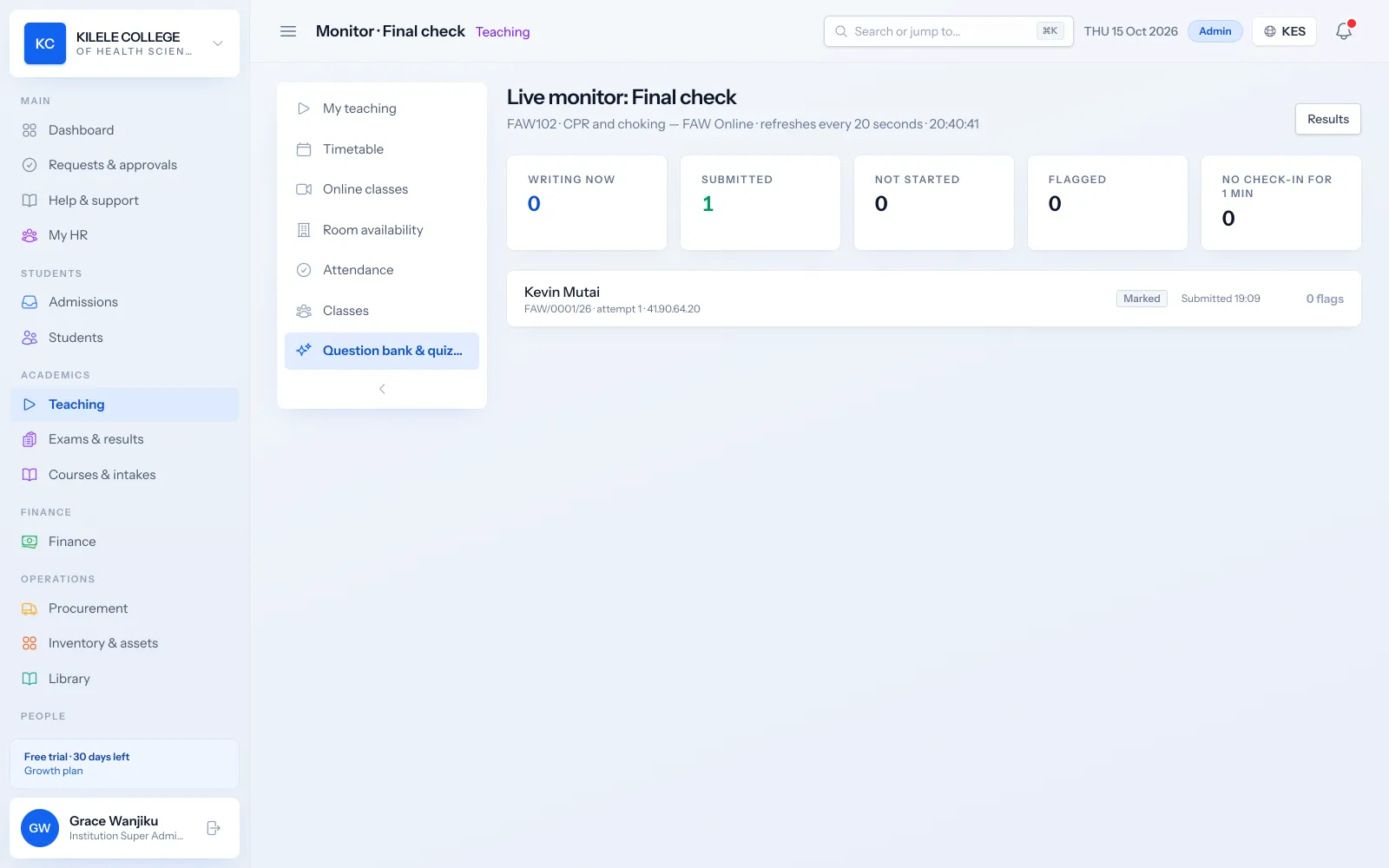Open Students in the sidebar
The height and width of the screenshot is (868, 1389).
[125, 338]
